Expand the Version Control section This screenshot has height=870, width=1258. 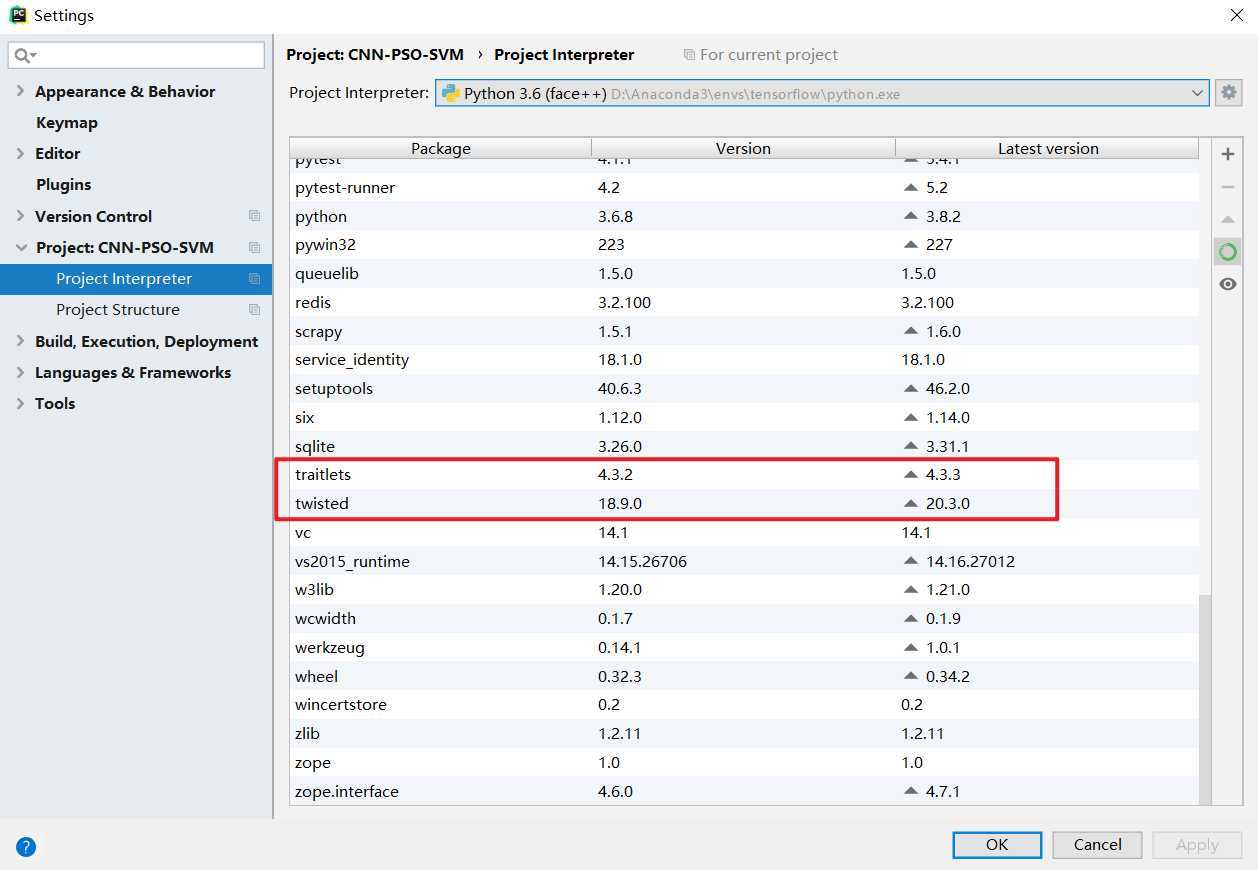pos(20,216)
